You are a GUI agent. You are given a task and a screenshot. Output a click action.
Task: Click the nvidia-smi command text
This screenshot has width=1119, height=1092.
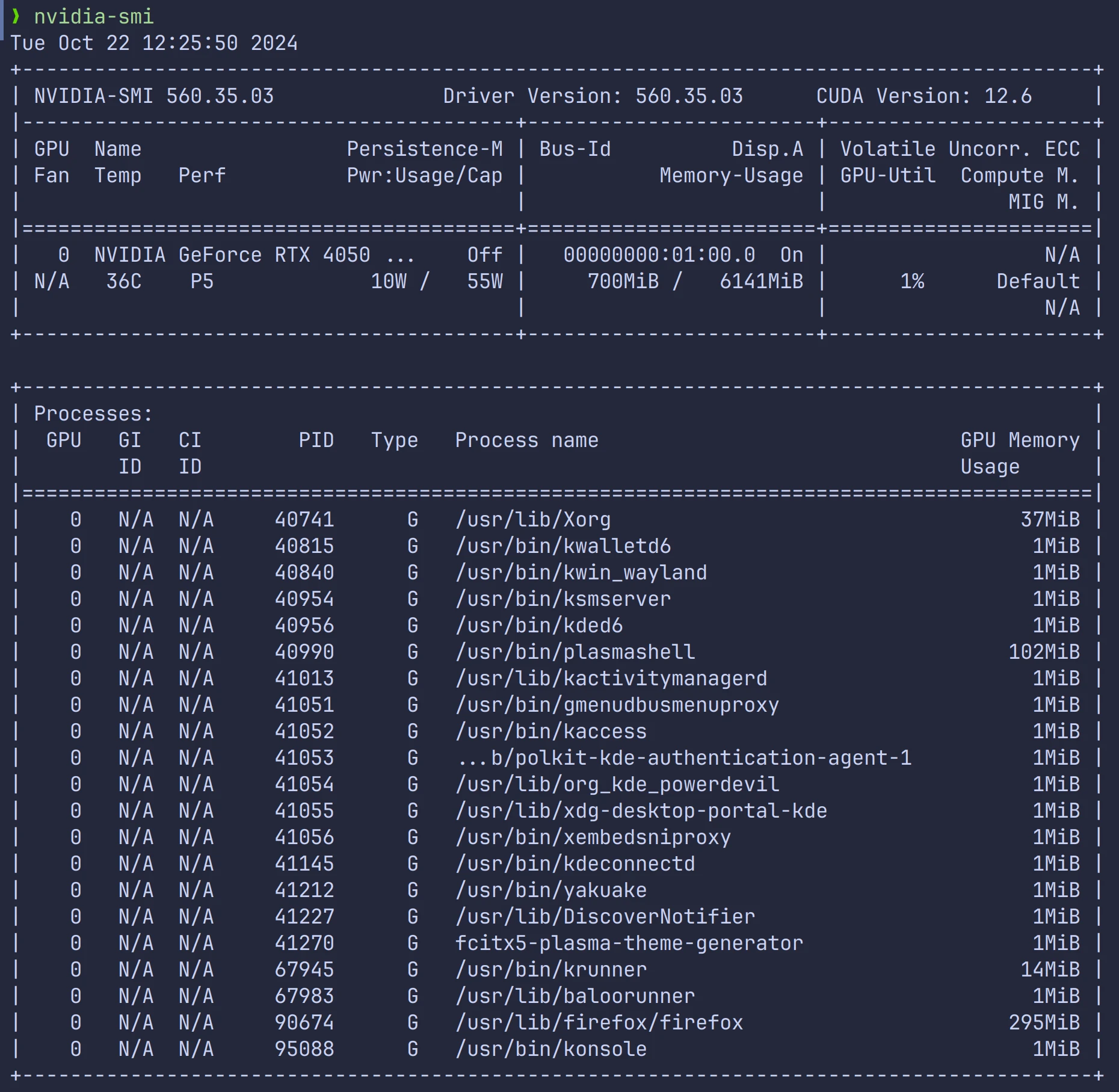coord(94,16)
